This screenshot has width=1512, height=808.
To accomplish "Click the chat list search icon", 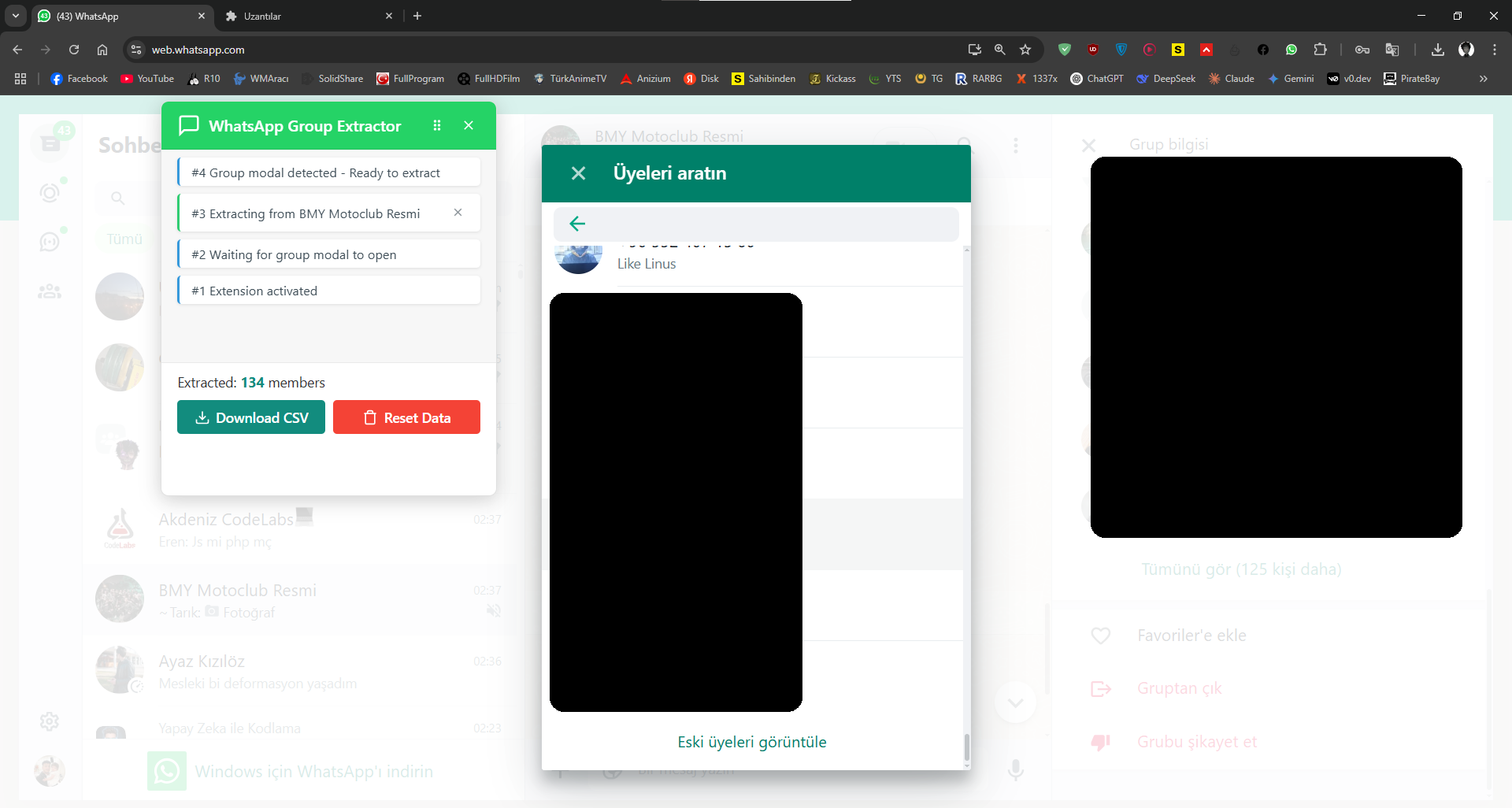I will 118,198.
